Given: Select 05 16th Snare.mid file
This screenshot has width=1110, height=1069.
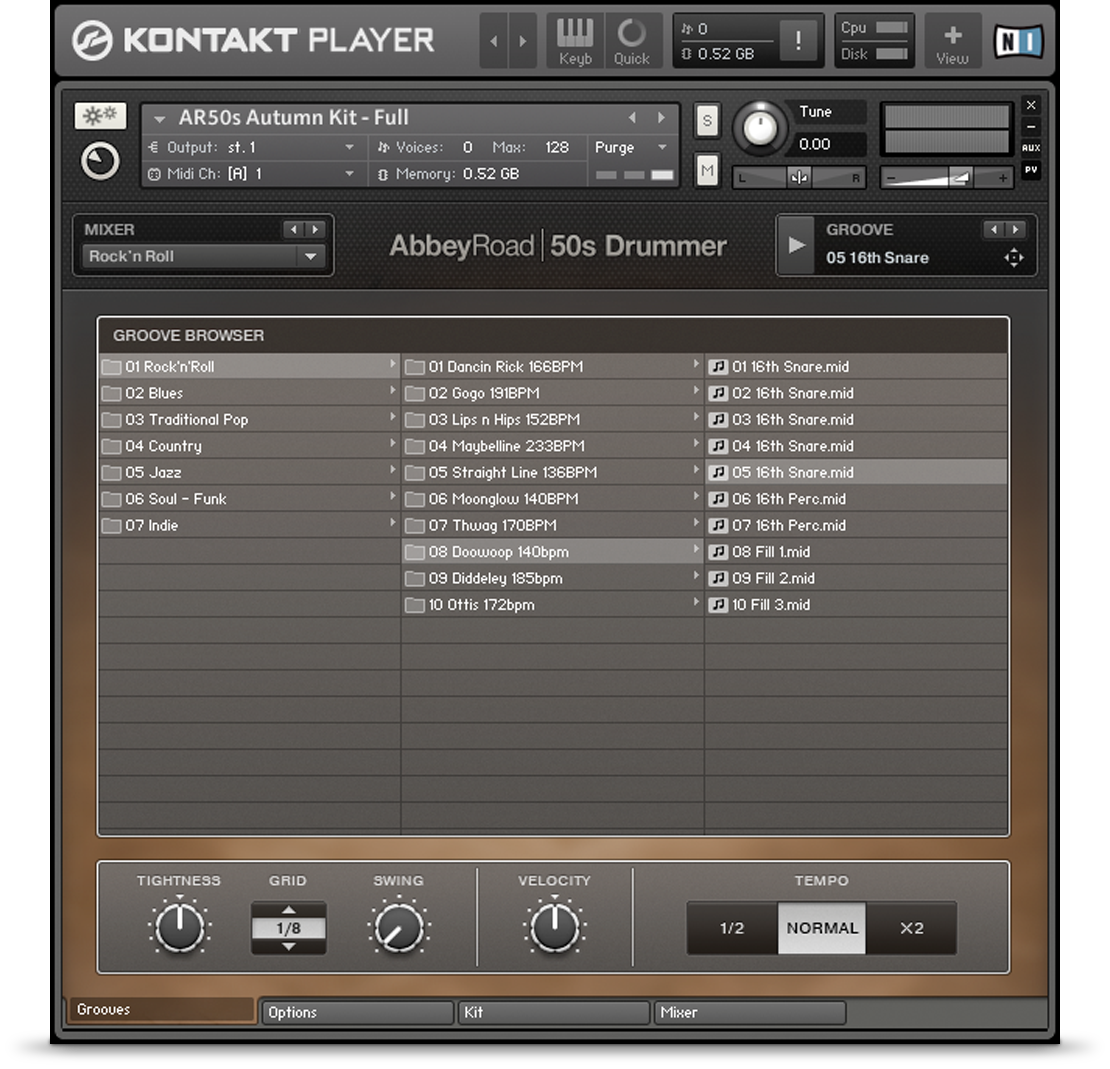Looking at the screenshot, I should (856, 472).
